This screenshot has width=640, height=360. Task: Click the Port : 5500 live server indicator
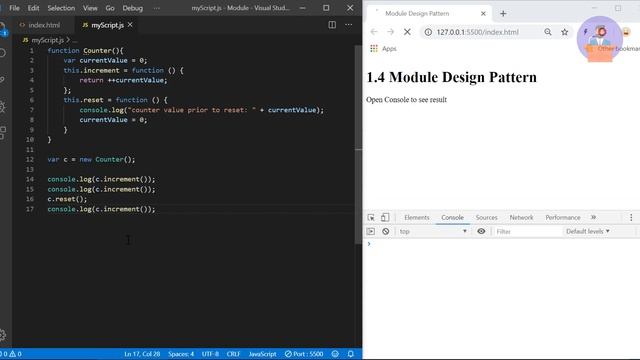click(x=304, y=354)
